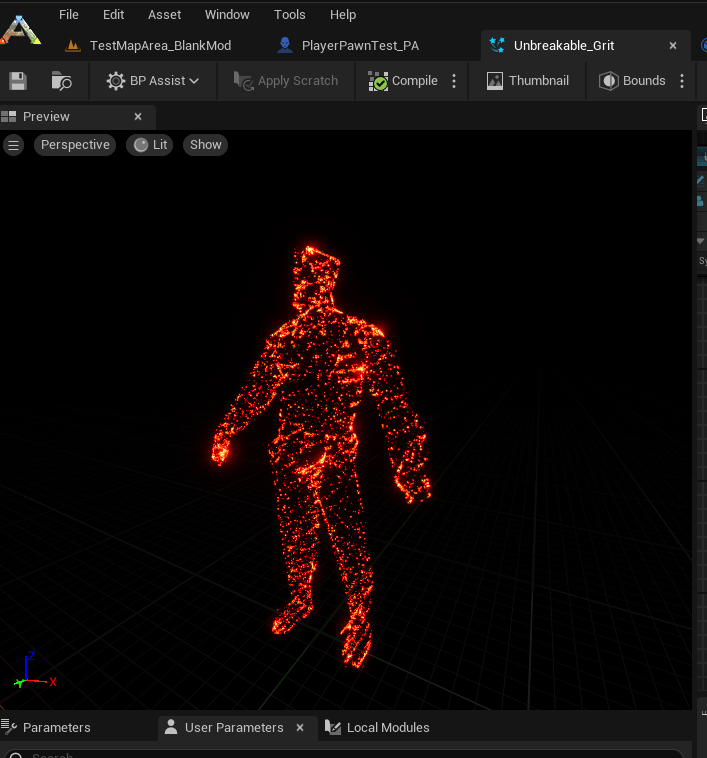Toggle the Bounds display
Image resolution: width=707 pixels, height=758 pixels.
tap(632, 81)
